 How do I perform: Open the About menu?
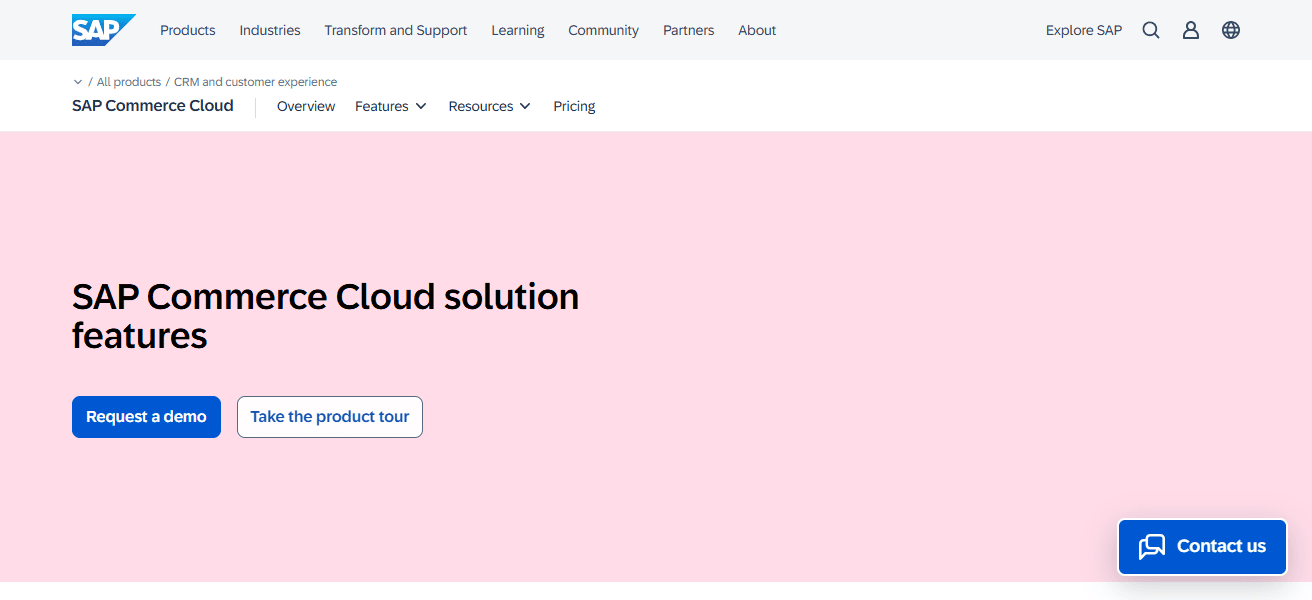click(x=757, y=30)
